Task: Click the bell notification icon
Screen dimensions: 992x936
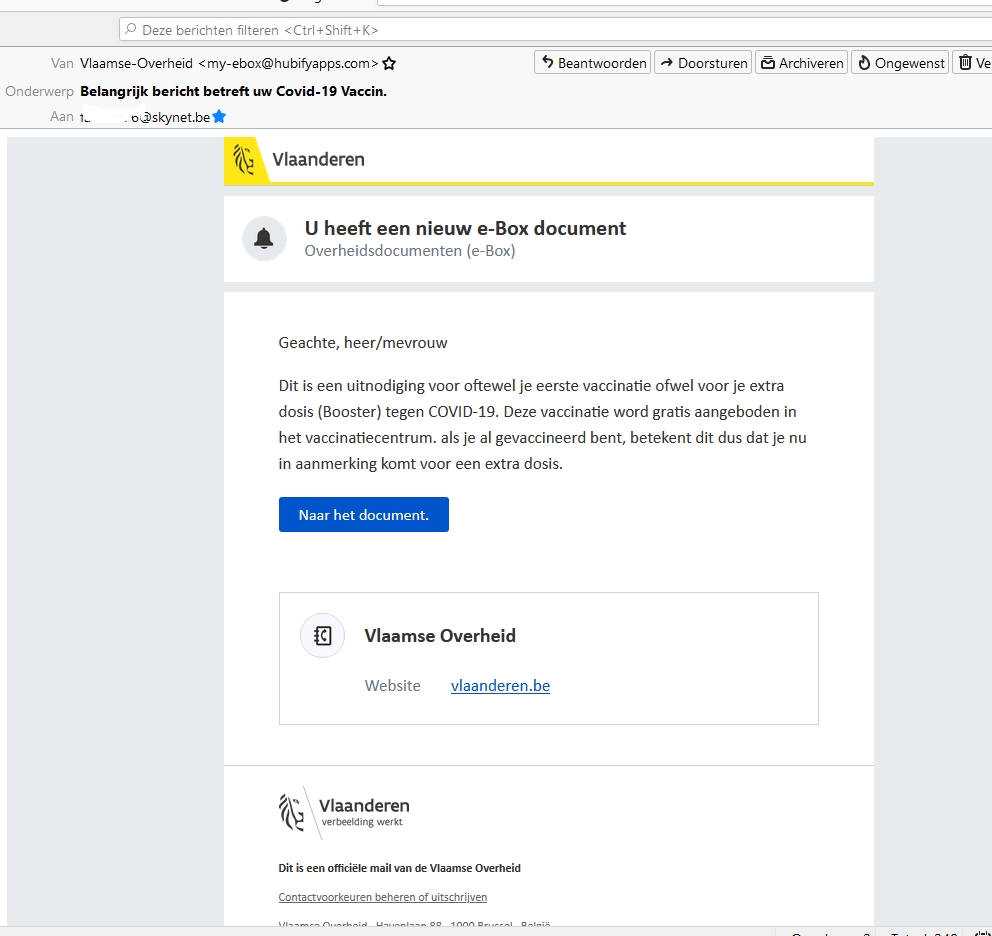Action: (264, 238)
